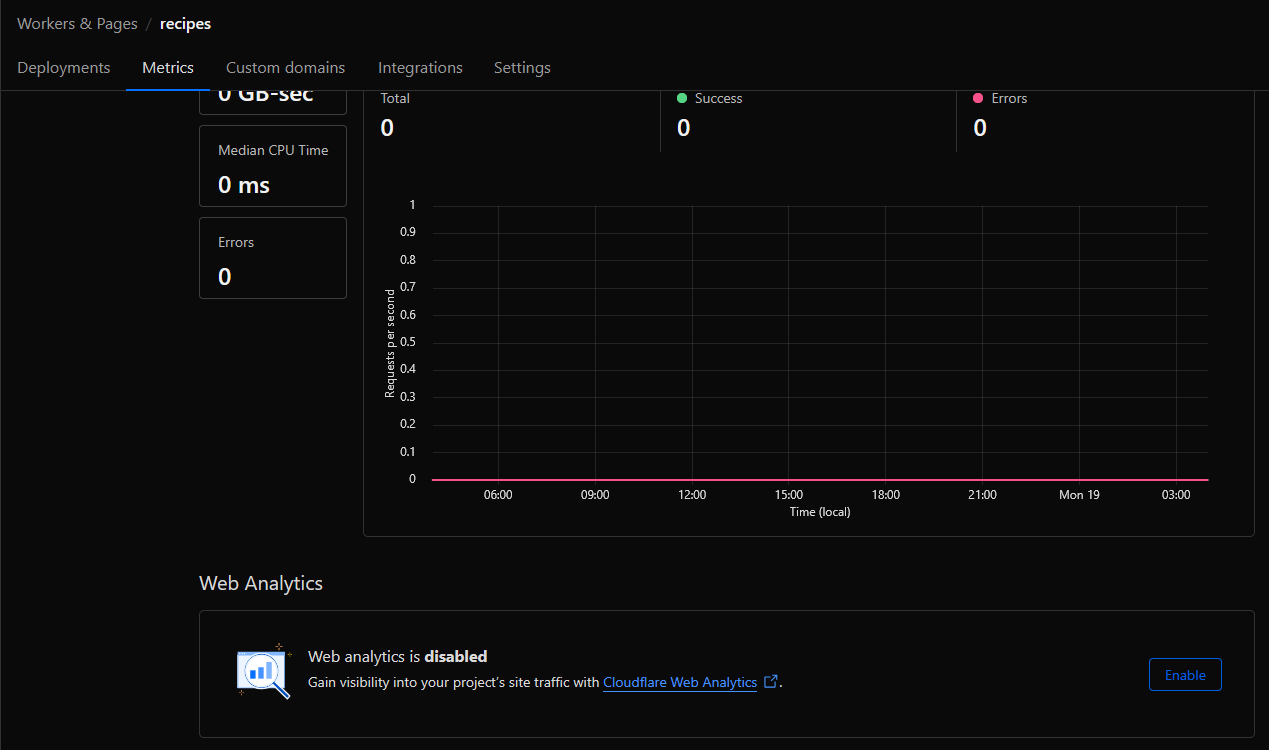Screen dimensions: 1269x750
Task: Click the pink Errors legend dot
Action: coord(978,98)
